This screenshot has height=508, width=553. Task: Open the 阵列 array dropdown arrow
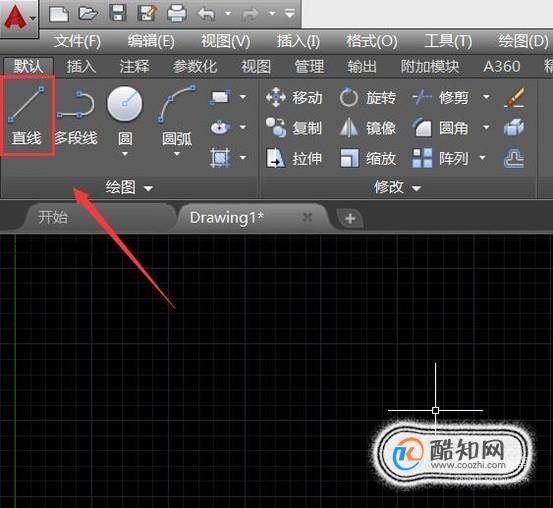(x=482, y=158)
